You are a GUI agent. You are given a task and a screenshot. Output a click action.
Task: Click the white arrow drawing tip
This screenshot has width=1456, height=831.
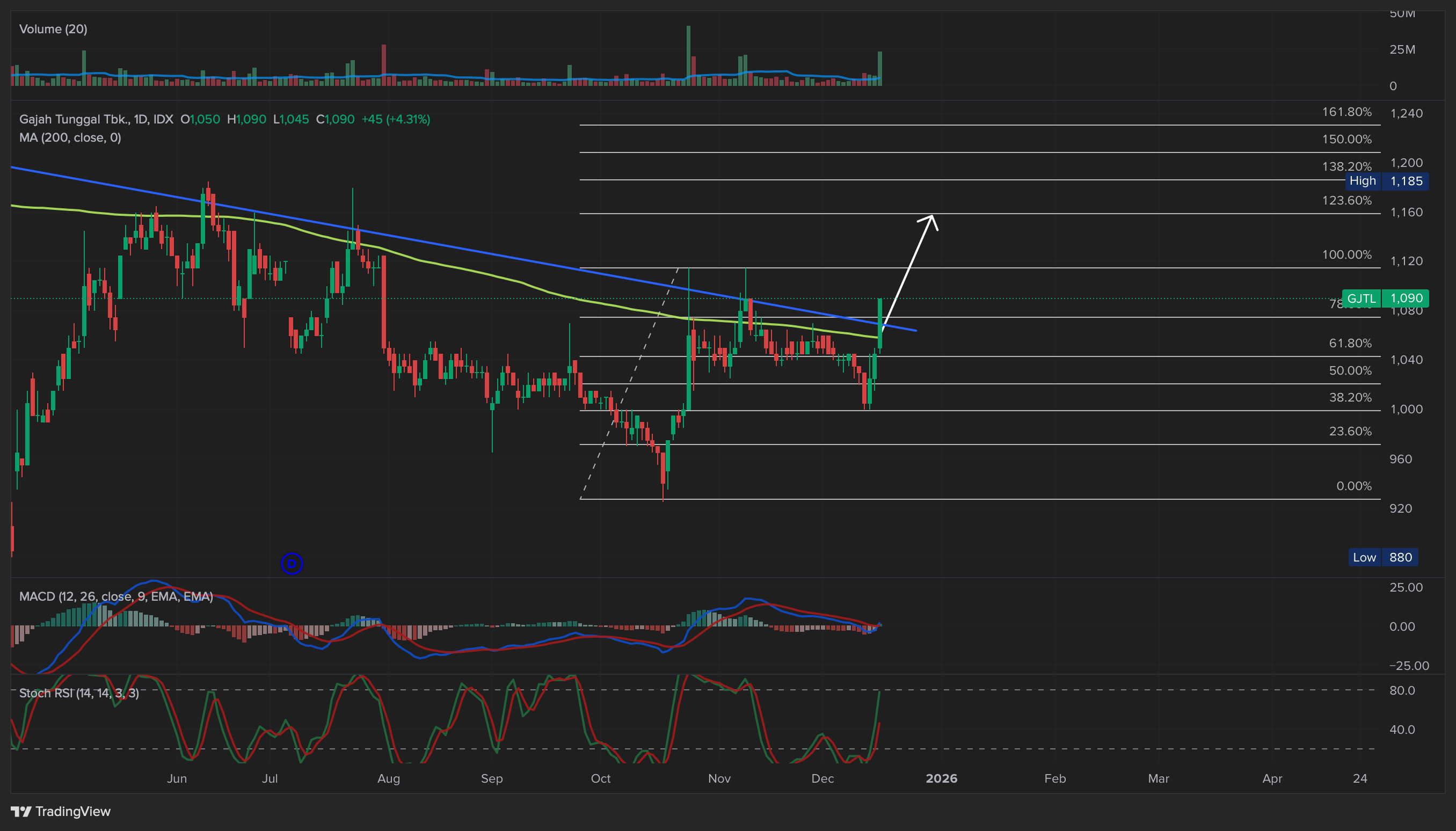click(x=932, y=216)
